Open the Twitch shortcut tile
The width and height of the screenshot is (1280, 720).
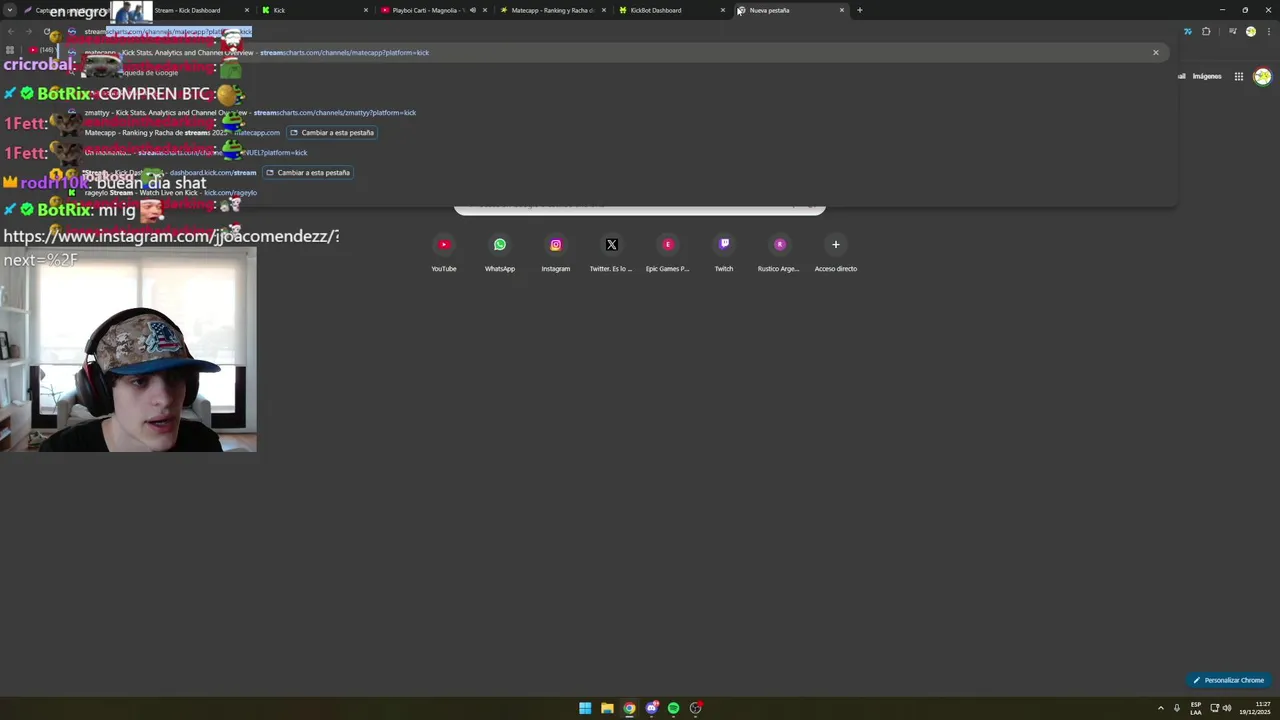[x=724, y=253]
